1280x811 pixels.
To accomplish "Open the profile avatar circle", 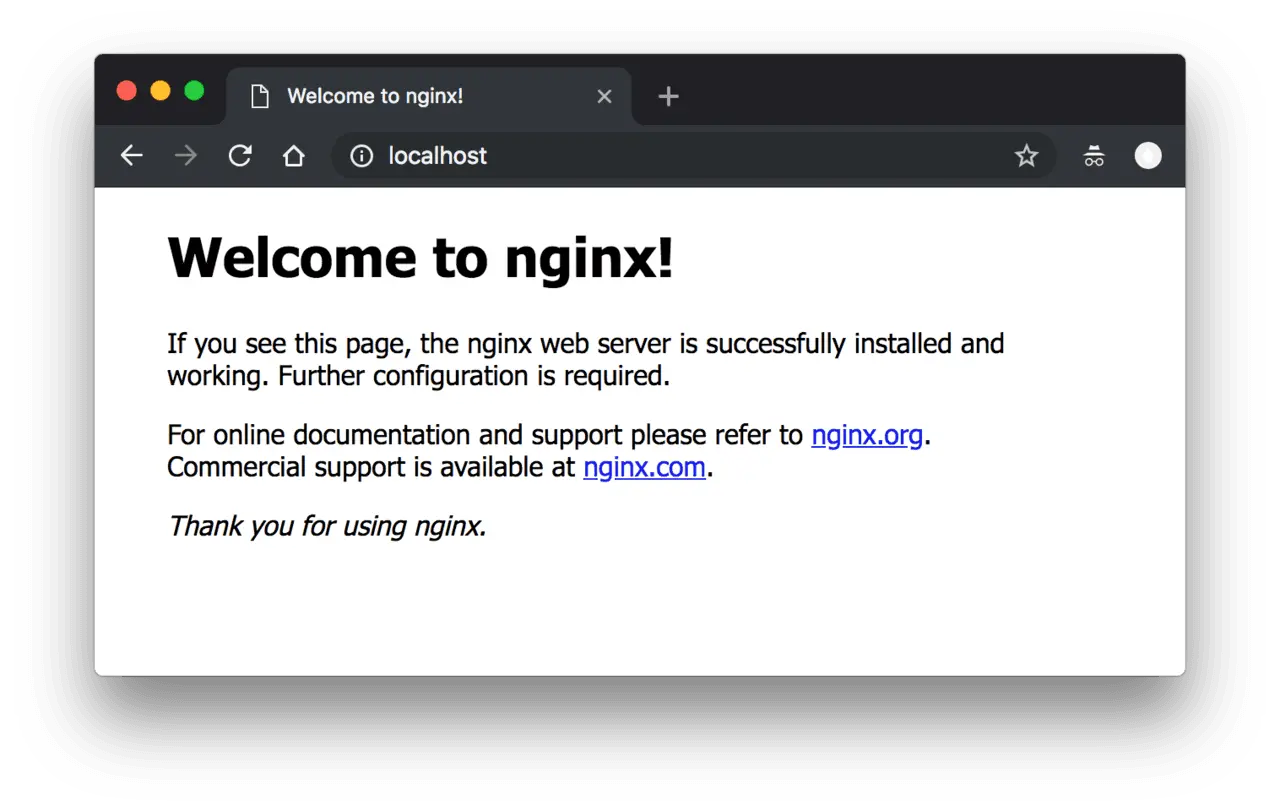I will click(x=1148, y=156).
